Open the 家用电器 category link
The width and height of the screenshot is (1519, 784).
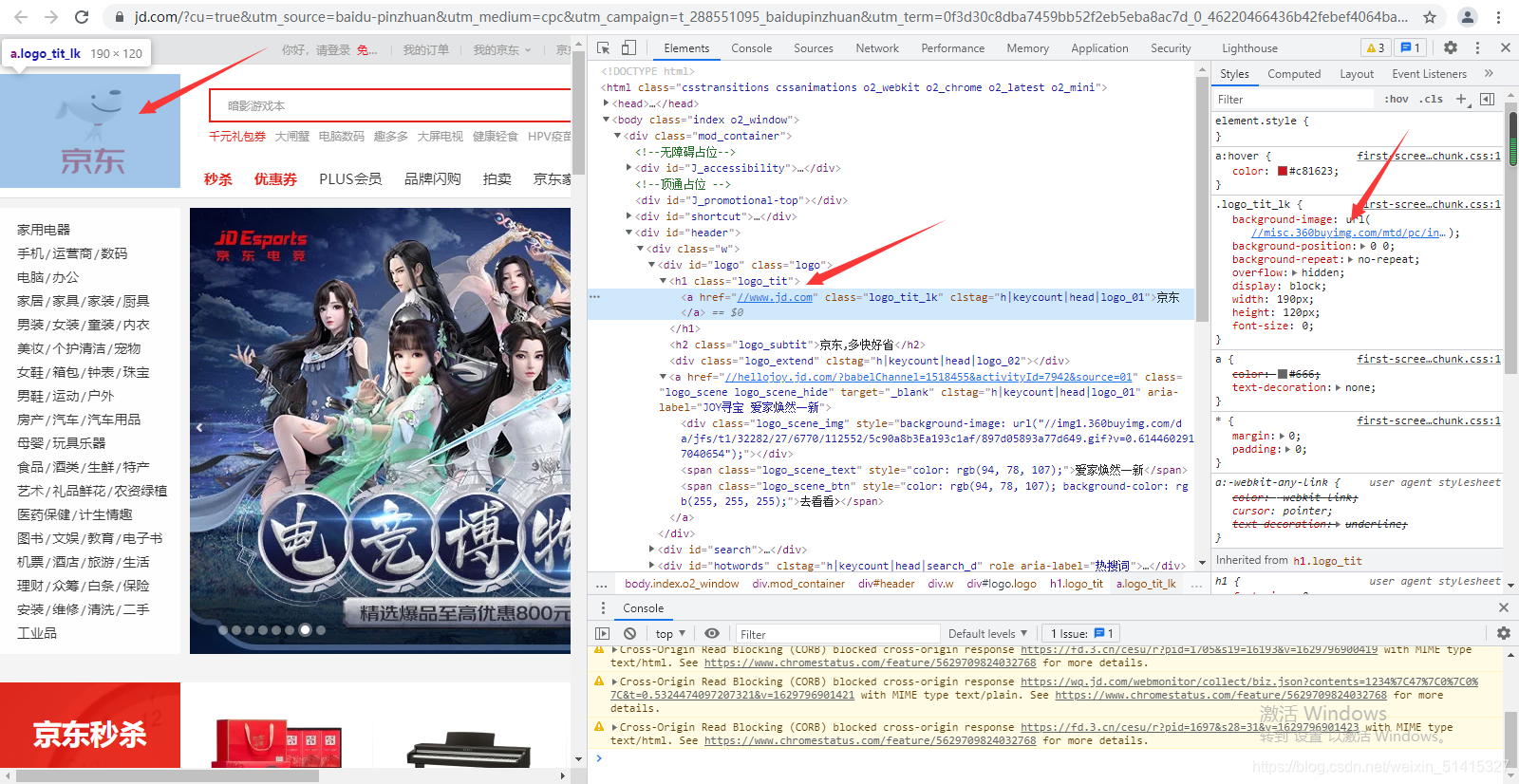pyautogui.click(x=44, y=230)
